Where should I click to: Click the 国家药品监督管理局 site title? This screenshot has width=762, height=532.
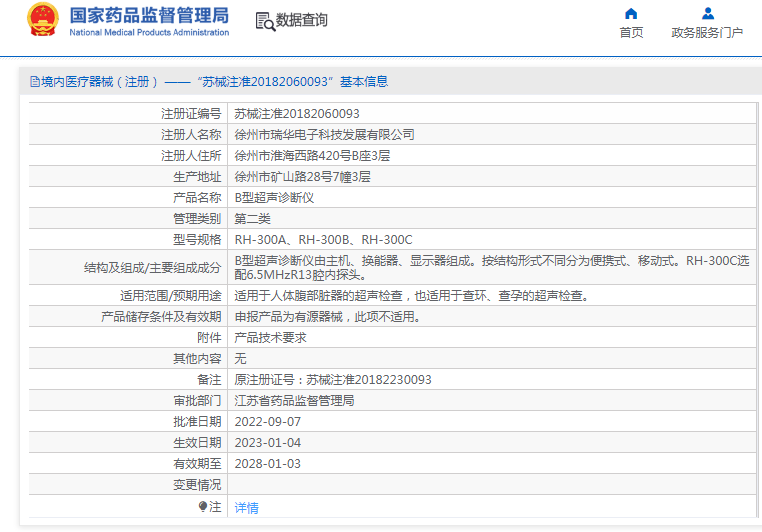(x=148, y=16)
